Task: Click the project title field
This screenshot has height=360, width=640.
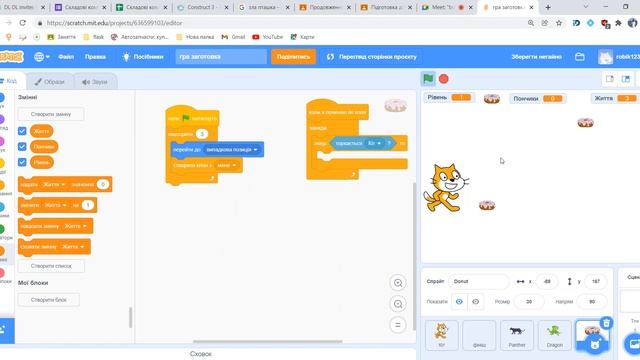Action: [221, 57]
